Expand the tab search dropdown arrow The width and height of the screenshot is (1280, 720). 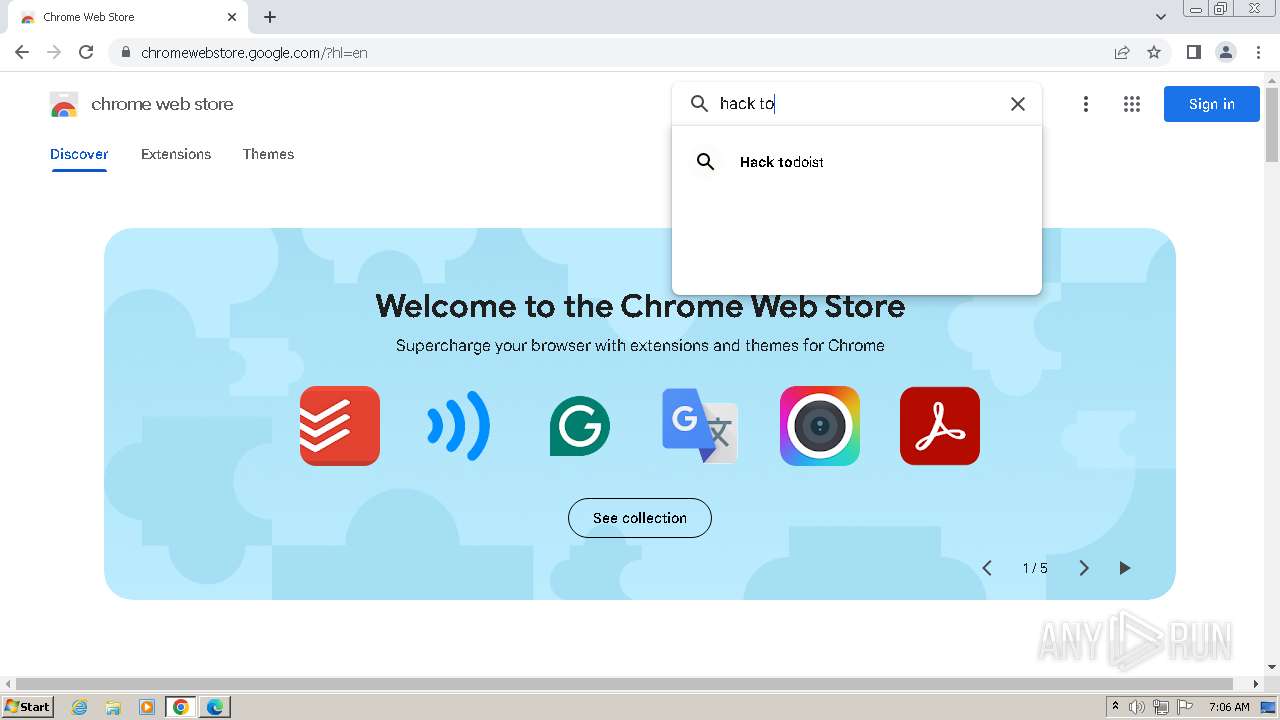point(1161,17)
